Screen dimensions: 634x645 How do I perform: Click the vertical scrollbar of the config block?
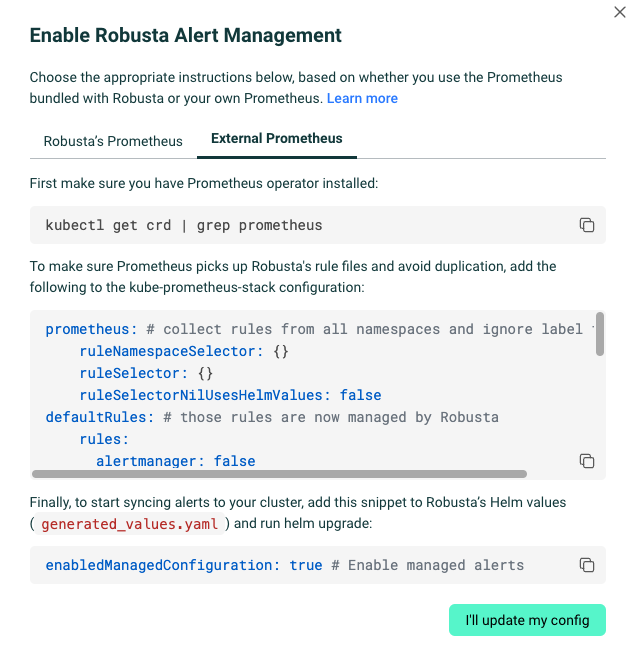point(599,336)
